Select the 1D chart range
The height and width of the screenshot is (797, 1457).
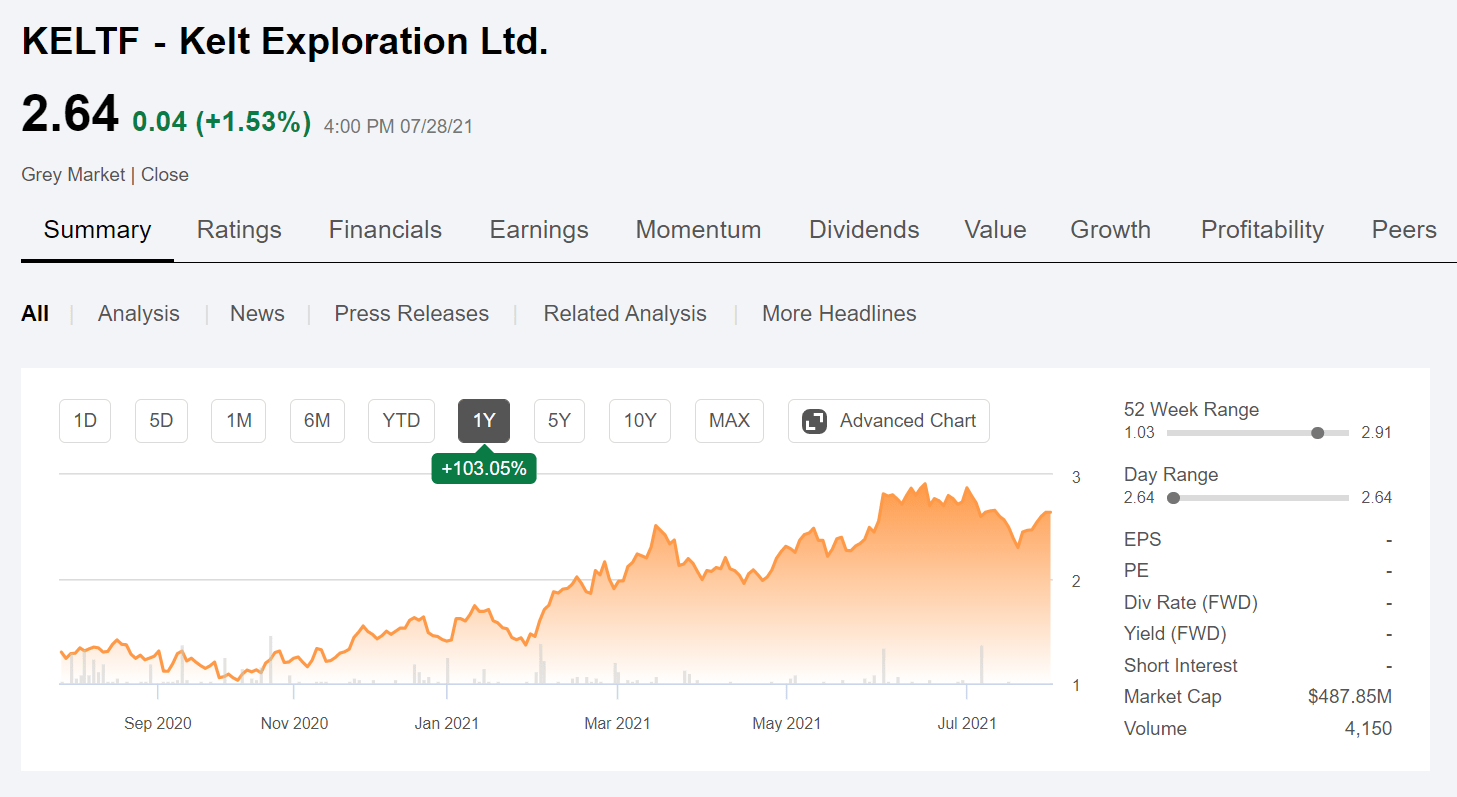[x=84, y=421]
